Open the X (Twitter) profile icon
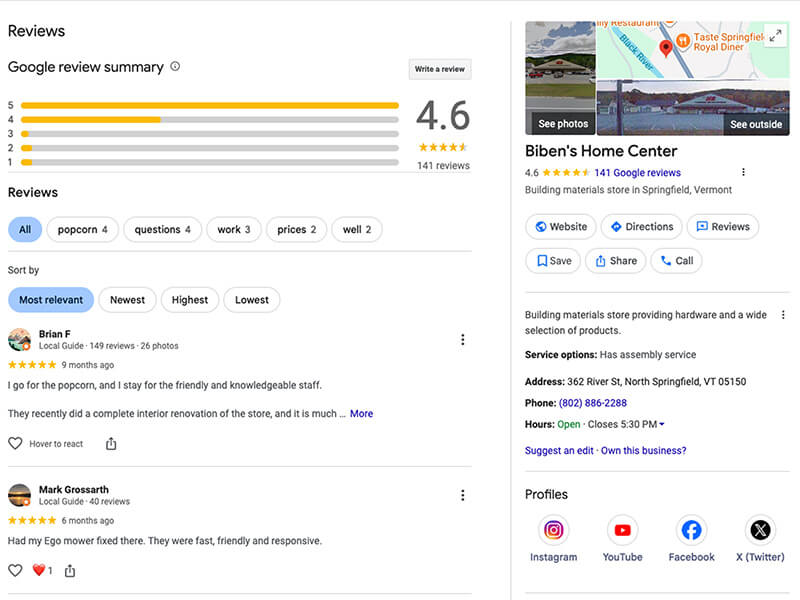 coord(760,530)
